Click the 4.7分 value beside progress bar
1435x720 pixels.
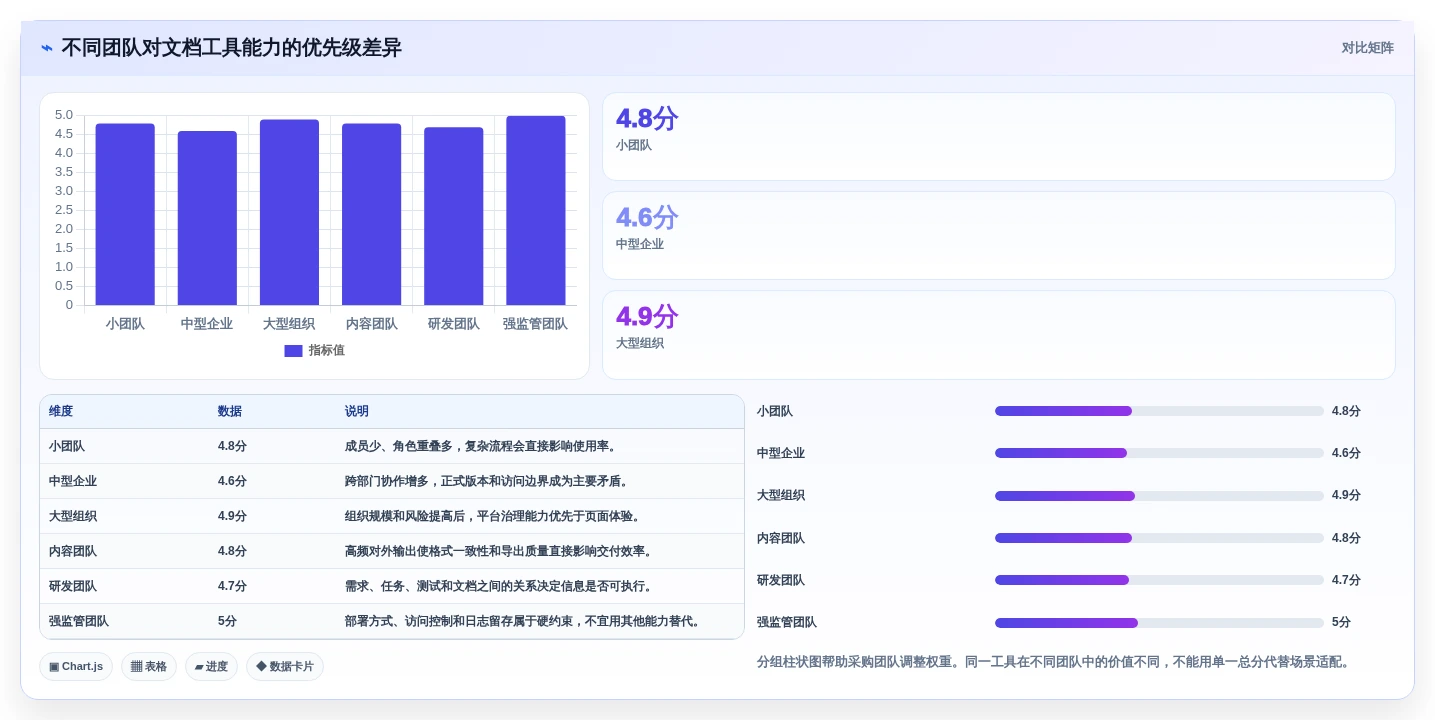click(x=1346, y=580)
